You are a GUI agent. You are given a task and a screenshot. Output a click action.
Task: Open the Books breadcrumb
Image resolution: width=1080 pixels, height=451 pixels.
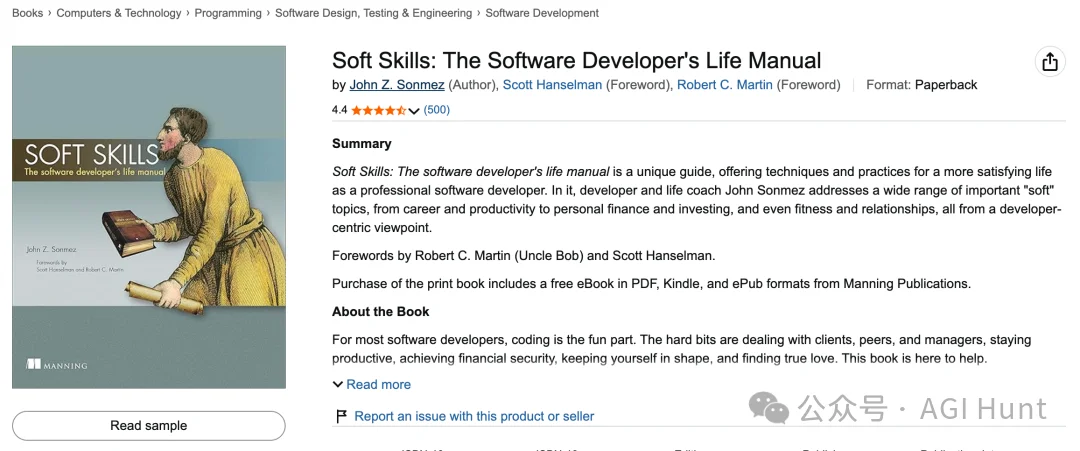click(28, 13)
